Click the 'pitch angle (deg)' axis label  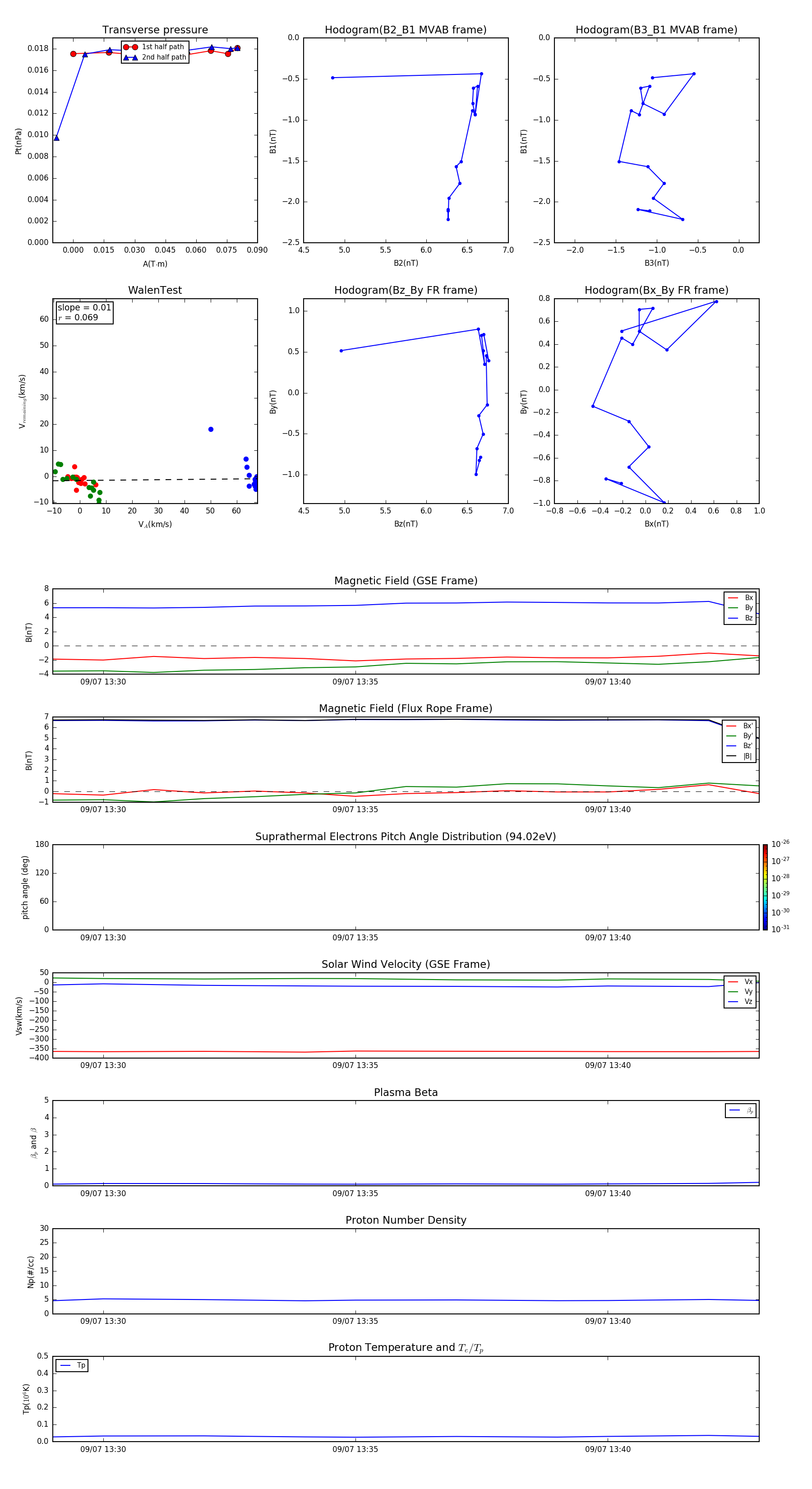tap(25, 887)
